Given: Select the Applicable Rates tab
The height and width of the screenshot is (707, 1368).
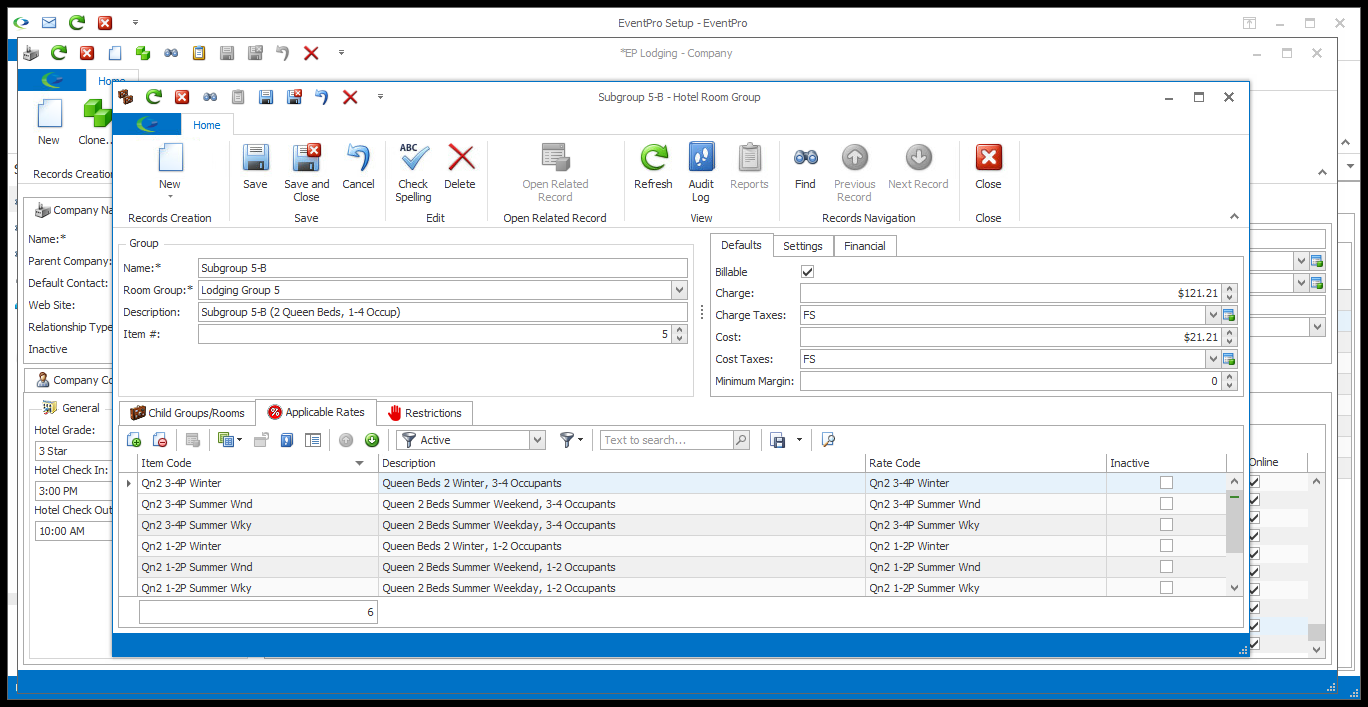Looking at the screenshot, I should [x=316, y=412].
